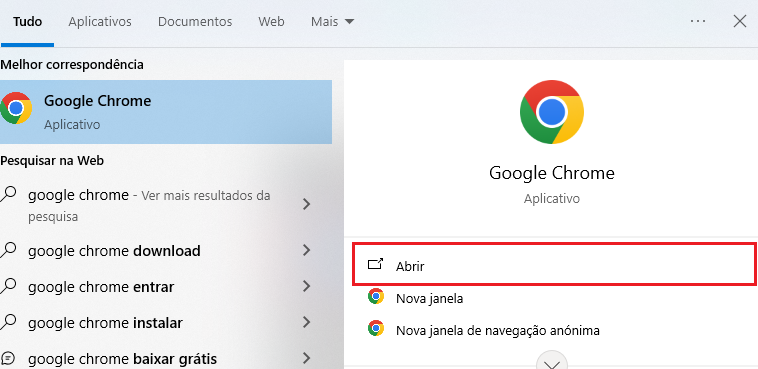The image size is (758, 369).
Task: Open Nova janela de navegação anónima
Action: coord(497,331)
